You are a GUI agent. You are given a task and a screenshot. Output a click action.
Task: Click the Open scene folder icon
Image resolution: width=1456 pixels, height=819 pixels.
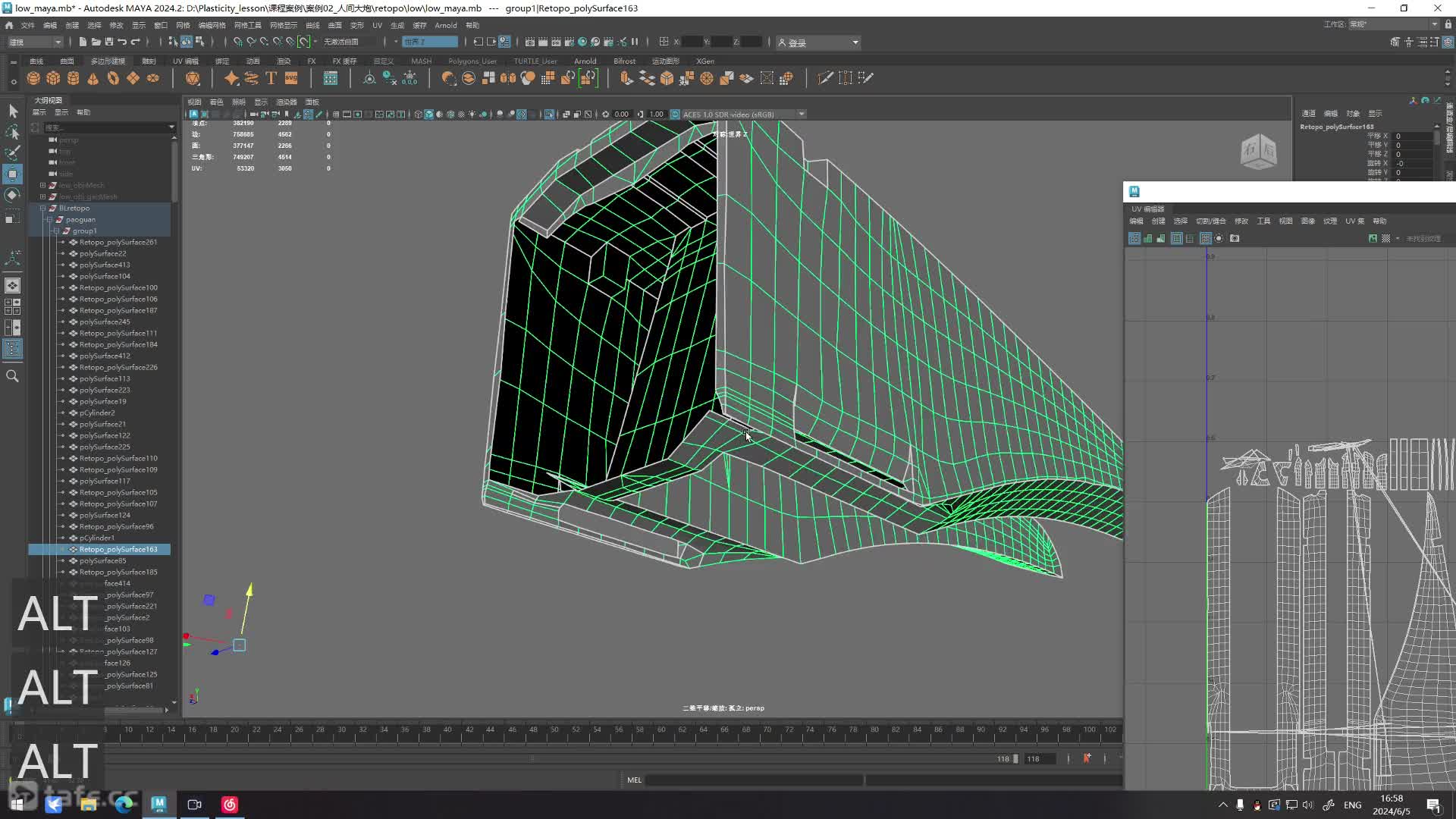point(96,42)
